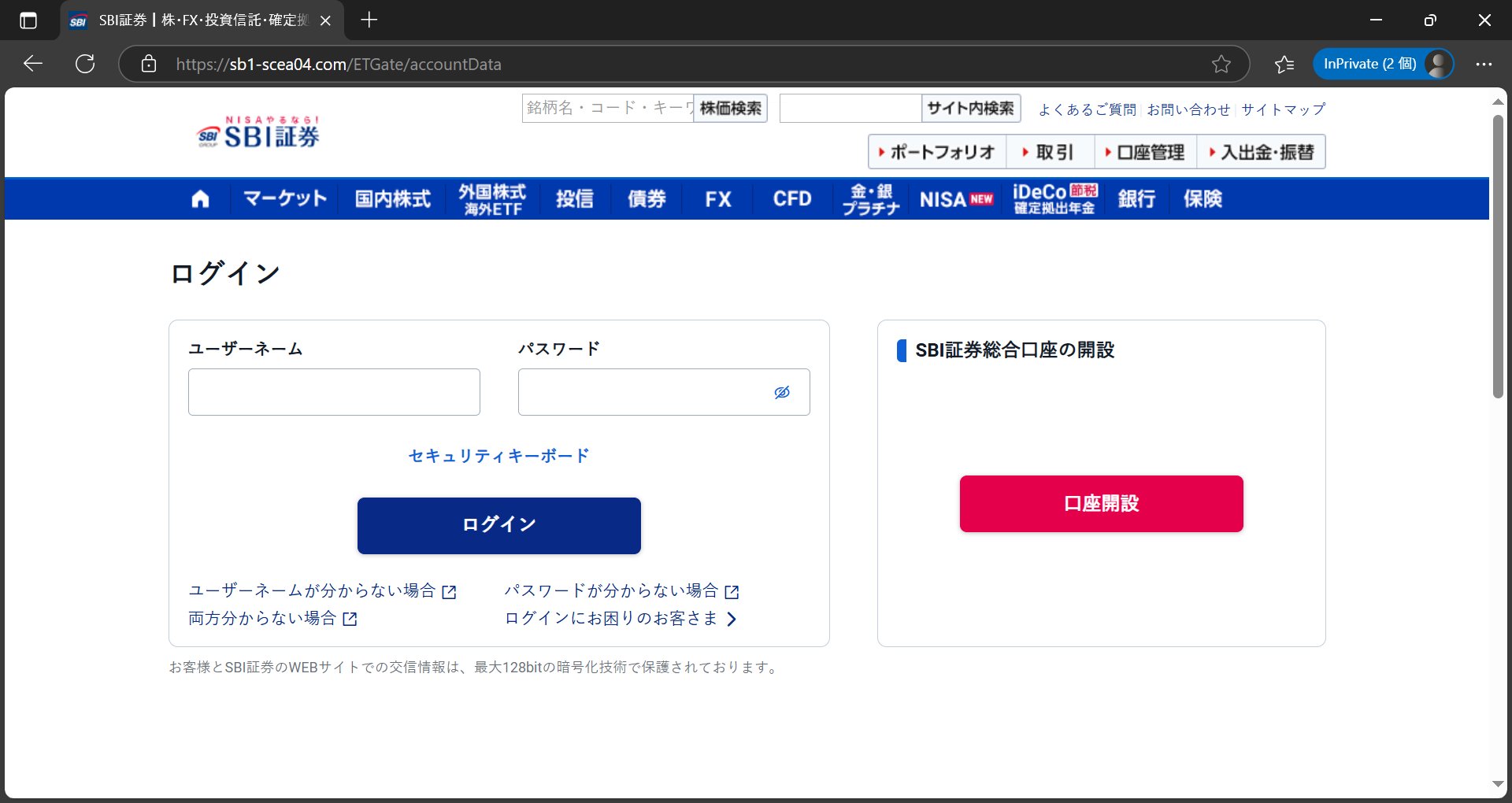Screen dimensions: 1512x803
Task: View site information lock icon
Action: [149, 64]
